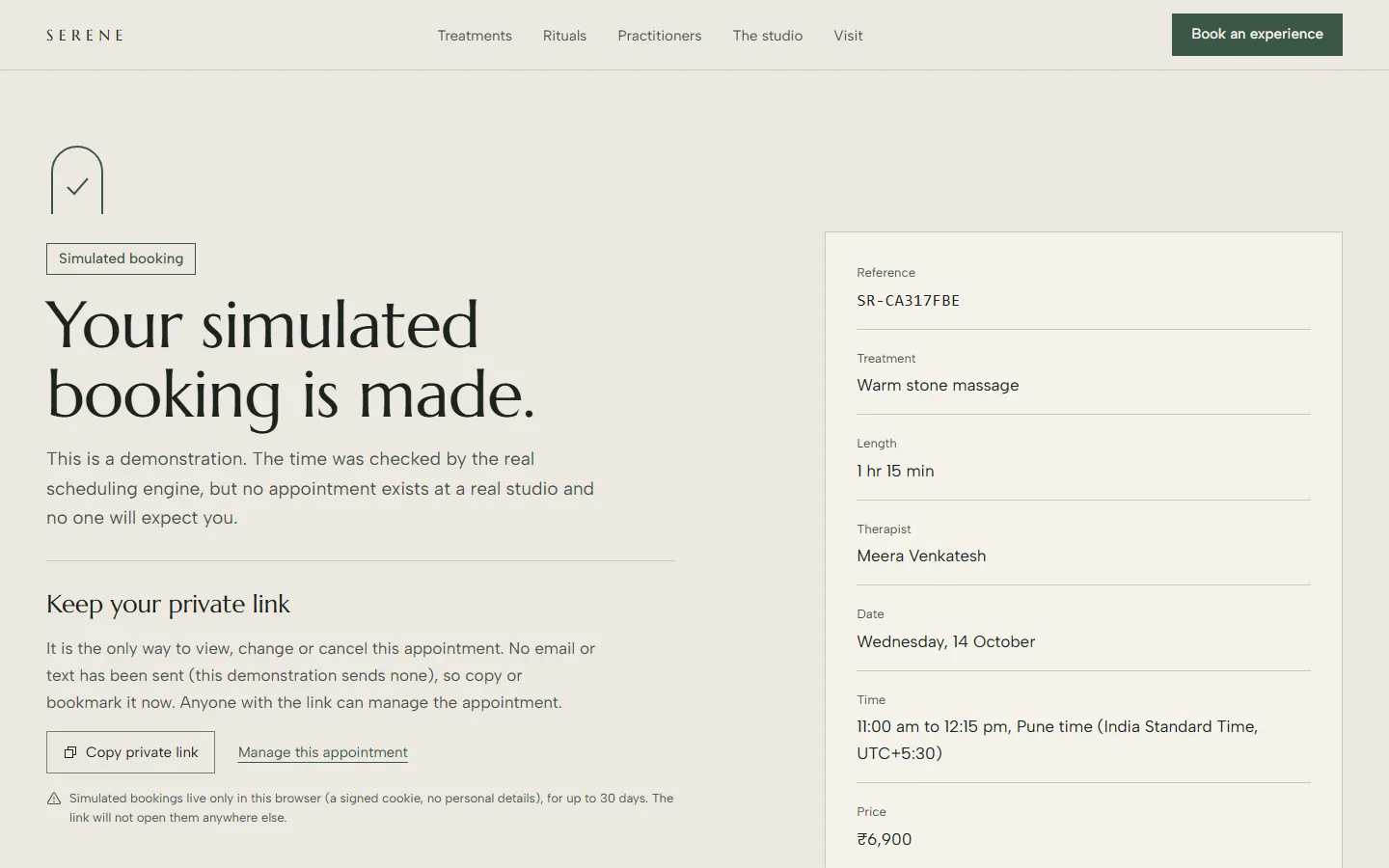Copy the private link

point(130,752)
